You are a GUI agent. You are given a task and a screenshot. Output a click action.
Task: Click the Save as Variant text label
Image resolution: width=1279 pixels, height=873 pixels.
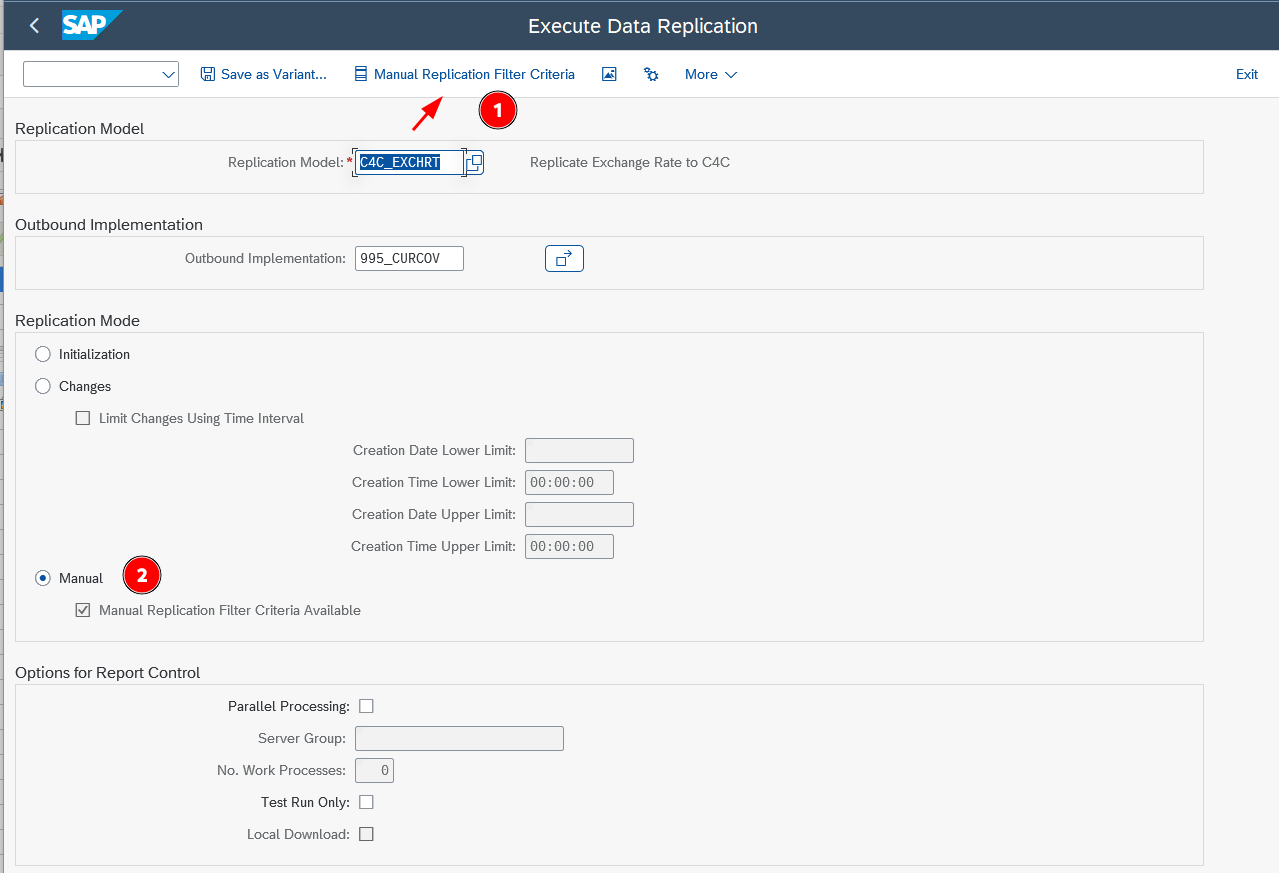pyautogui.click(x=274, y=74)
